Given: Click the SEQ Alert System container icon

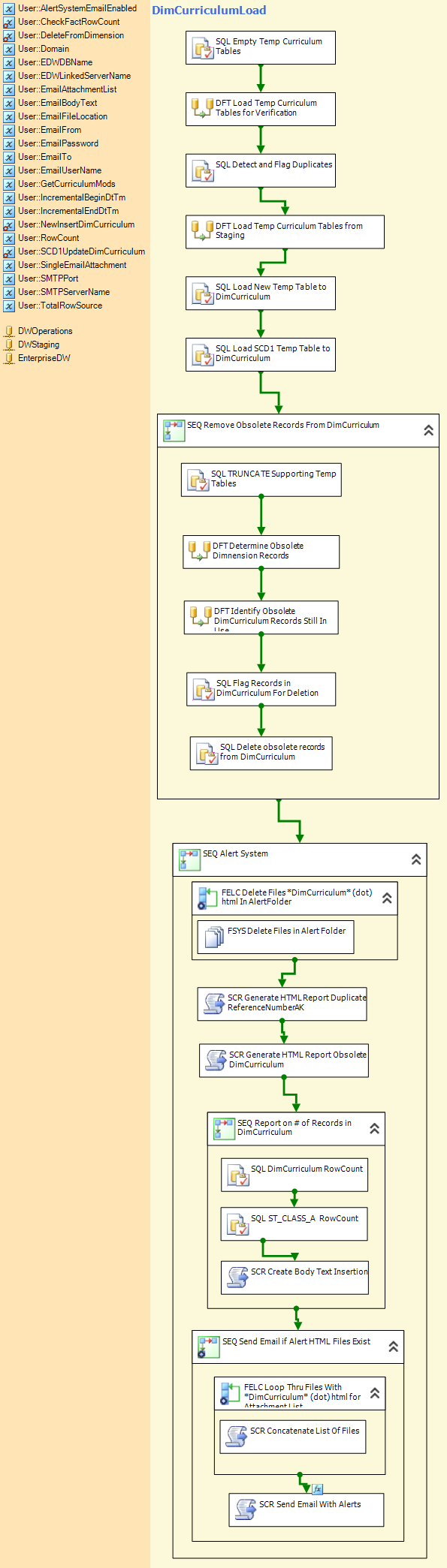Looking at the screenshot, I should tap(190, 859).
